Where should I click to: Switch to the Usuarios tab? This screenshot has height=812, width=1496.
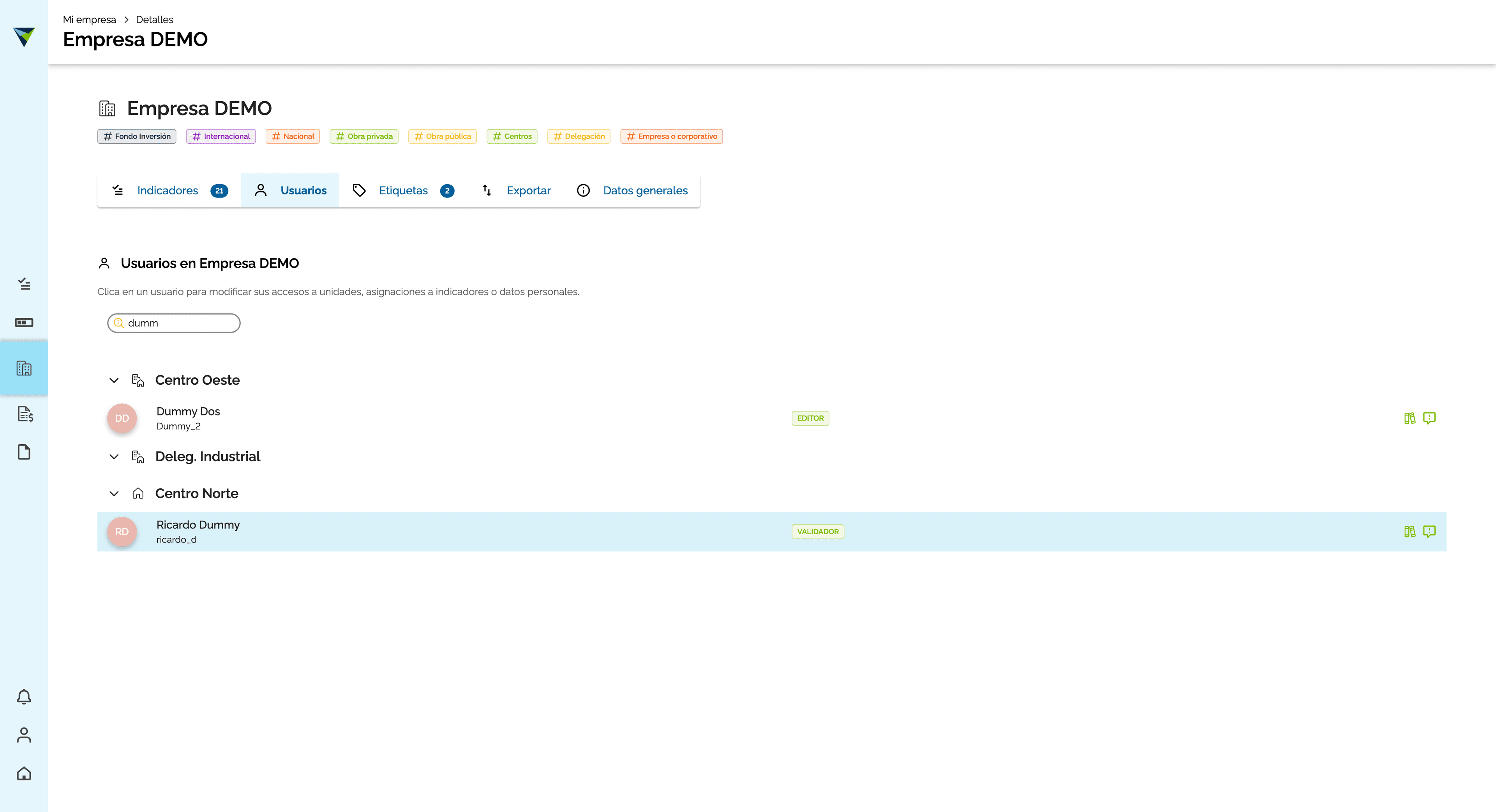click(290, 190)
